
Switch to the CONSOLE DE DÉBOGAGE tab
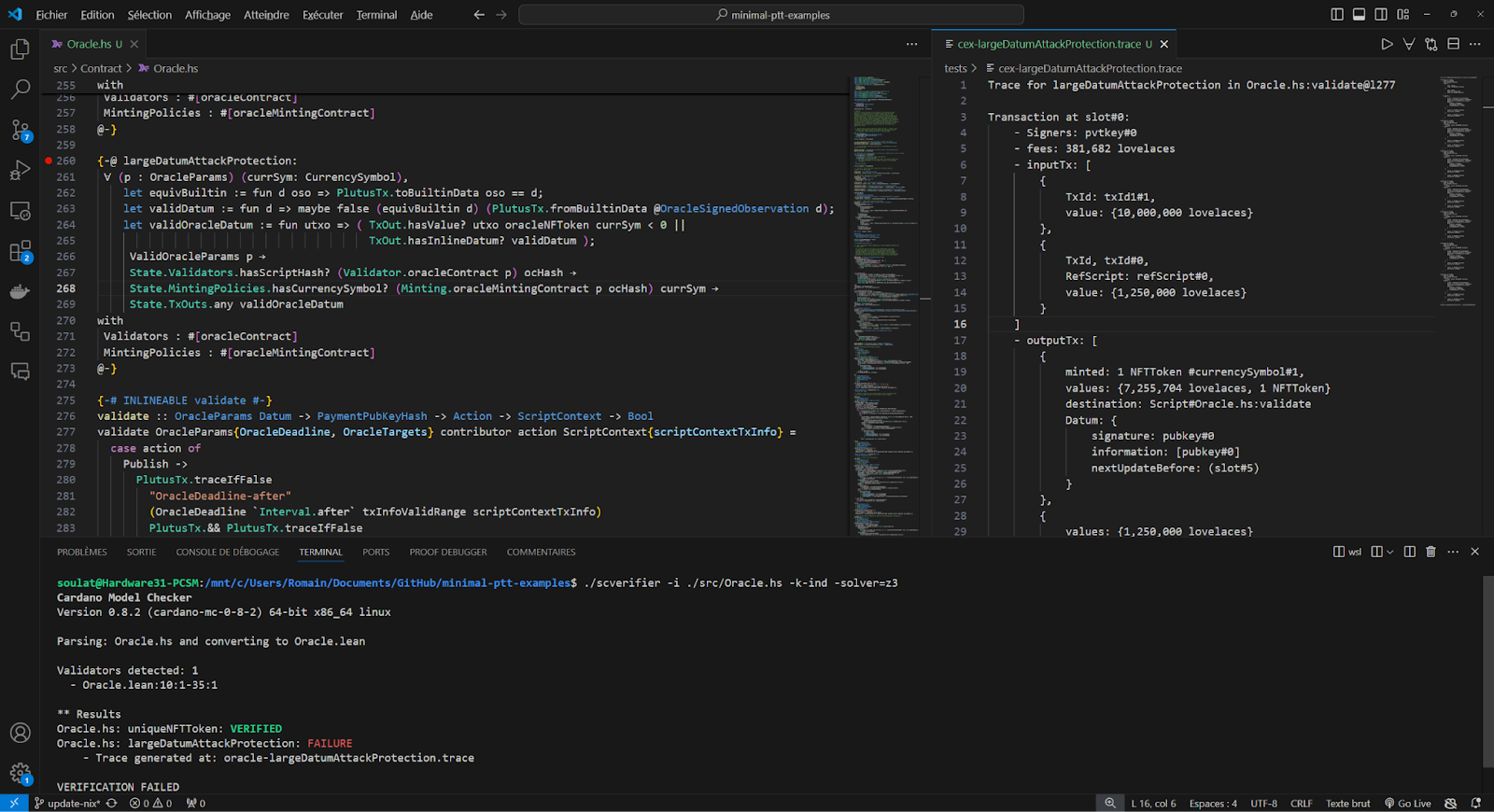[228, 552]
